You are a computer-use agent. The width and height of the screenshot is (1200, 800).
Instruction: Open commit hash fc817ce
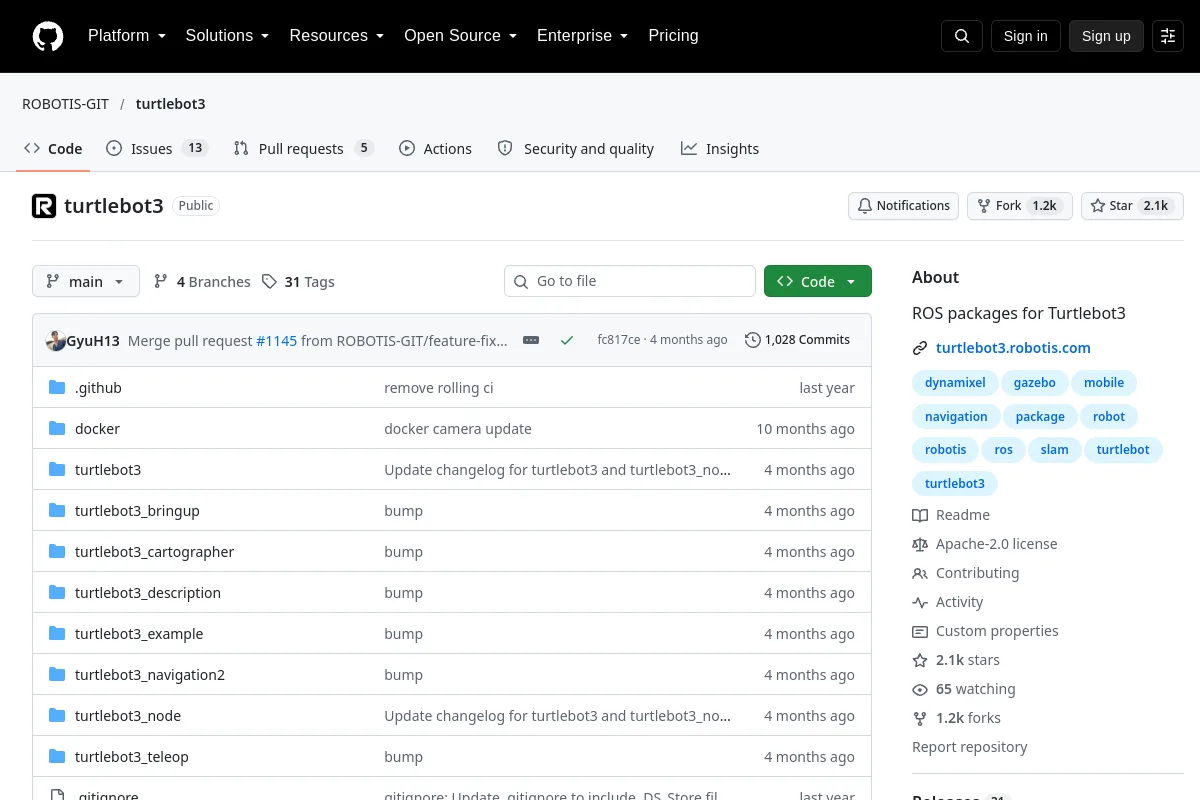point(619,340)
